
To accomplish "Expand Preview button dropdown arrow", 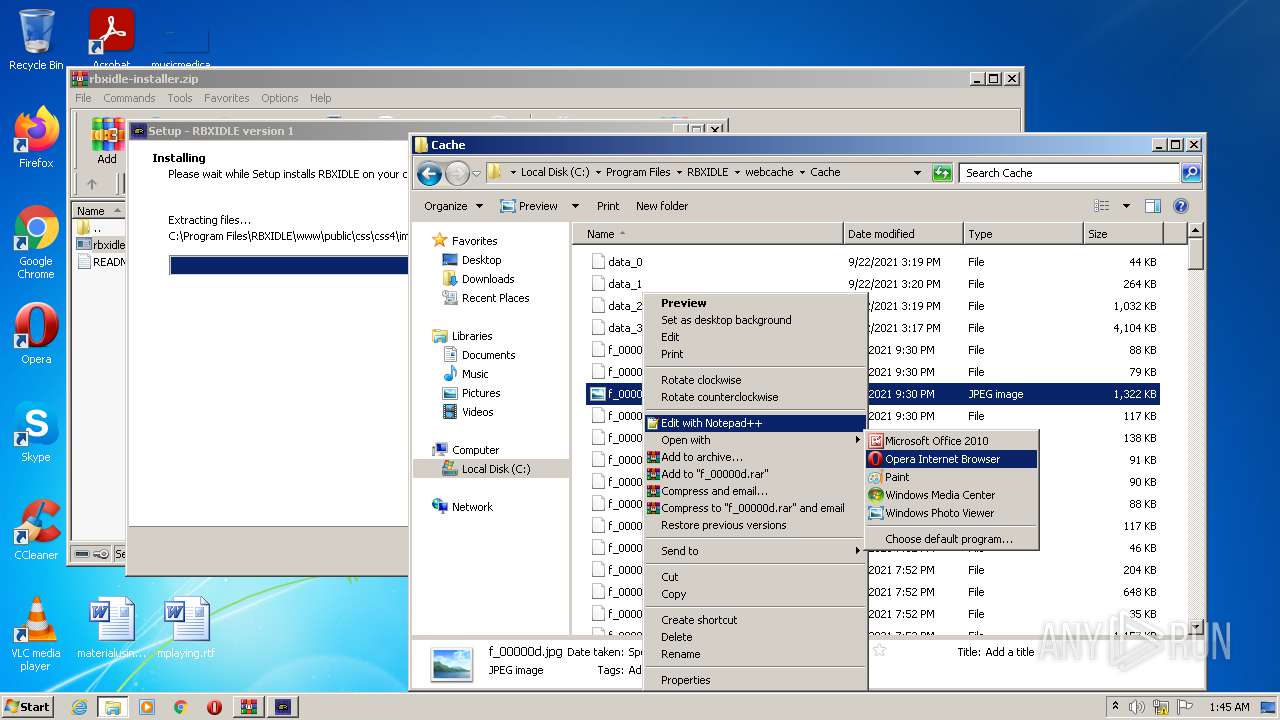I will click(575, 206).
